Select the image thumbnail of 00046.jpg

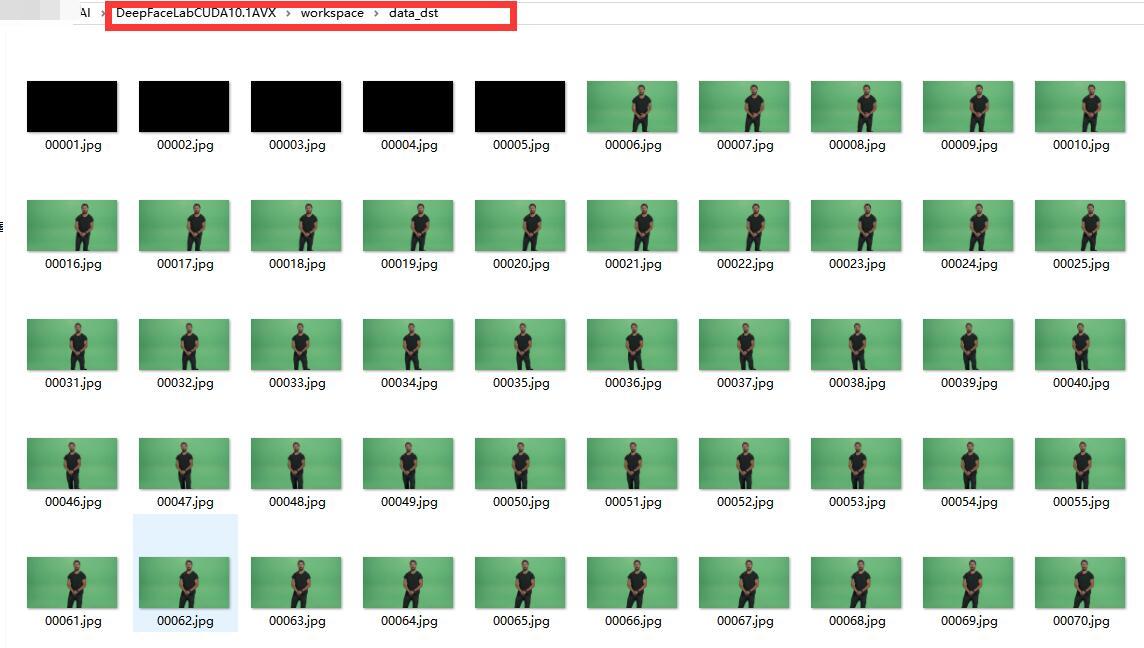[72, 463]
